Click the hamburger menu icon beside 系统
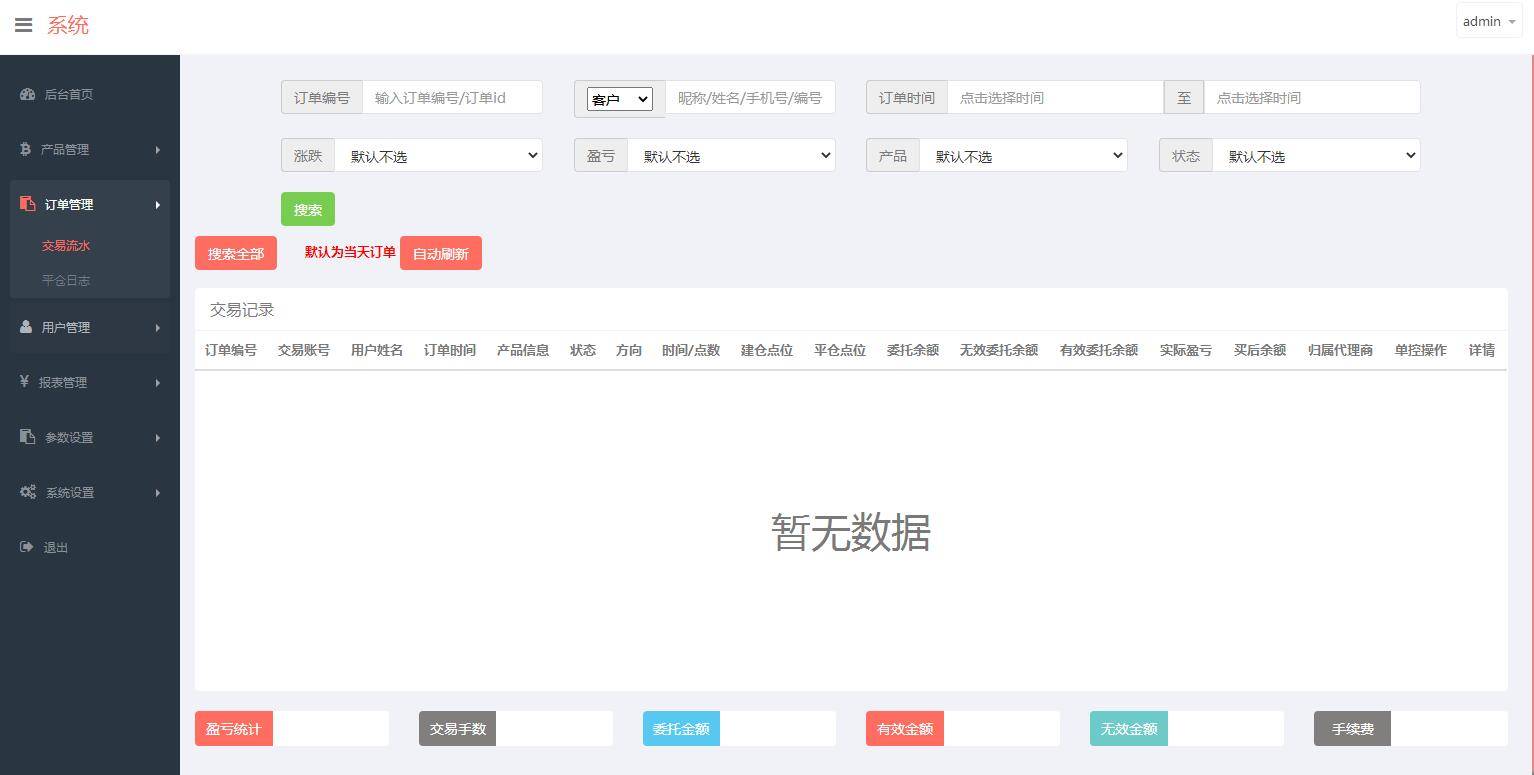Screen dimensions: 1534x775 pos(23,25)
